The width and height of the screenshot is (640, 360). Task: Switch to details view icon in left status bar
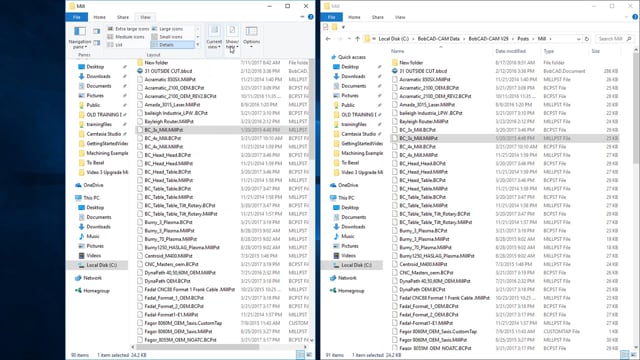[x=300, y=355]
